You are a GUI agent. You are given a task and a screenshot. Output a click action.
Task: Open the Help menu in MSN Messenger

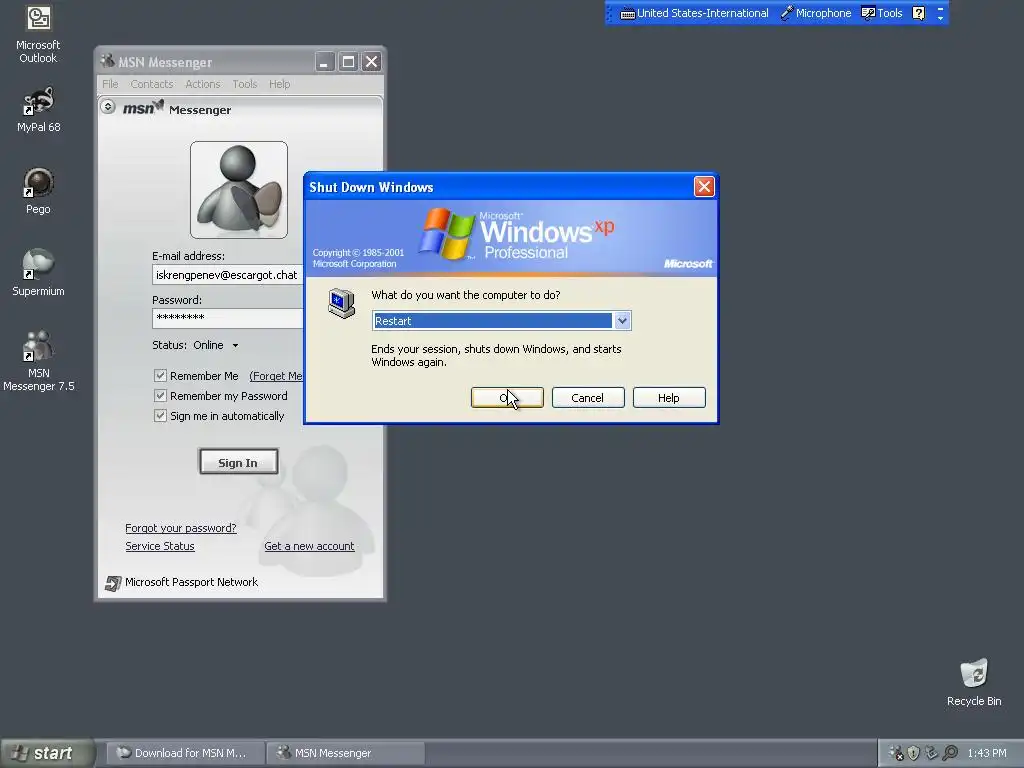point(280,84)
